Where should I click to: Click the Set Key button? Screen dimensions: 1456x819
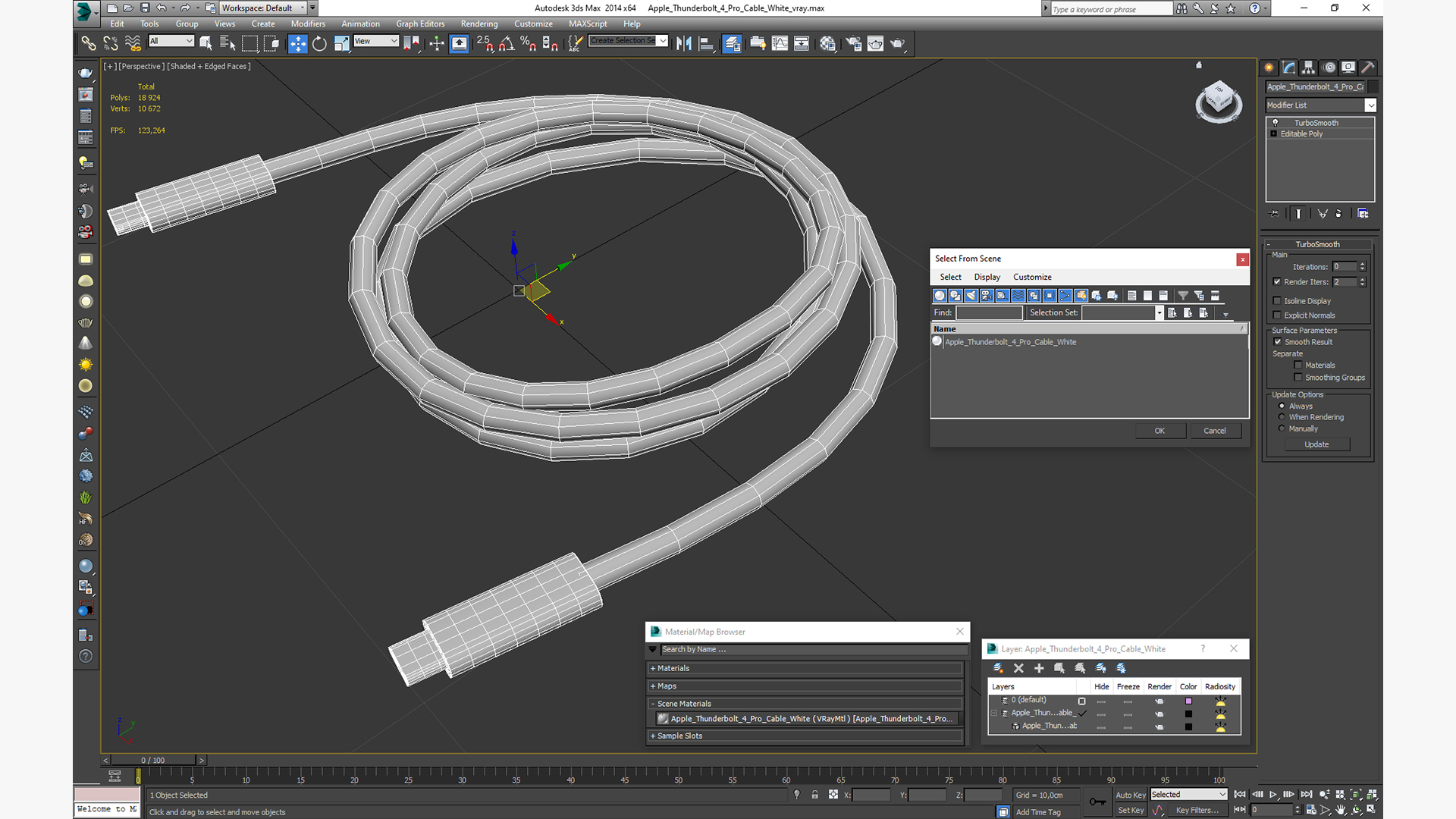coord(1130,811)
